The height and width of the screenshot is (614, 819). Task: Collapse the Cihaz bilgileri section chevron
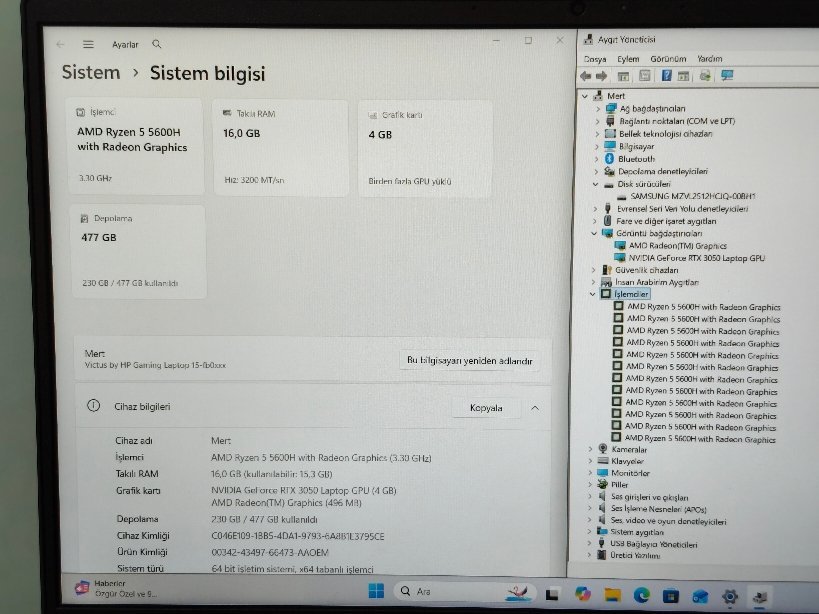pos(535,408)
